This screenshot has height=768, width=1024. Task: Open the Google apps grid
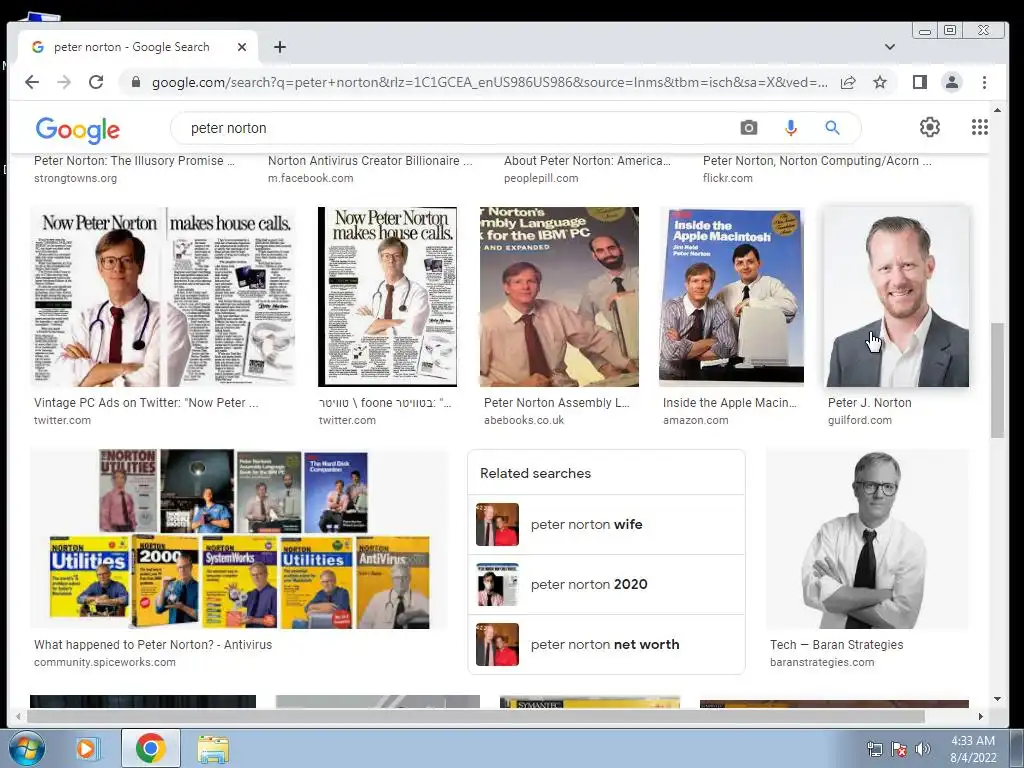coord(980,127)
